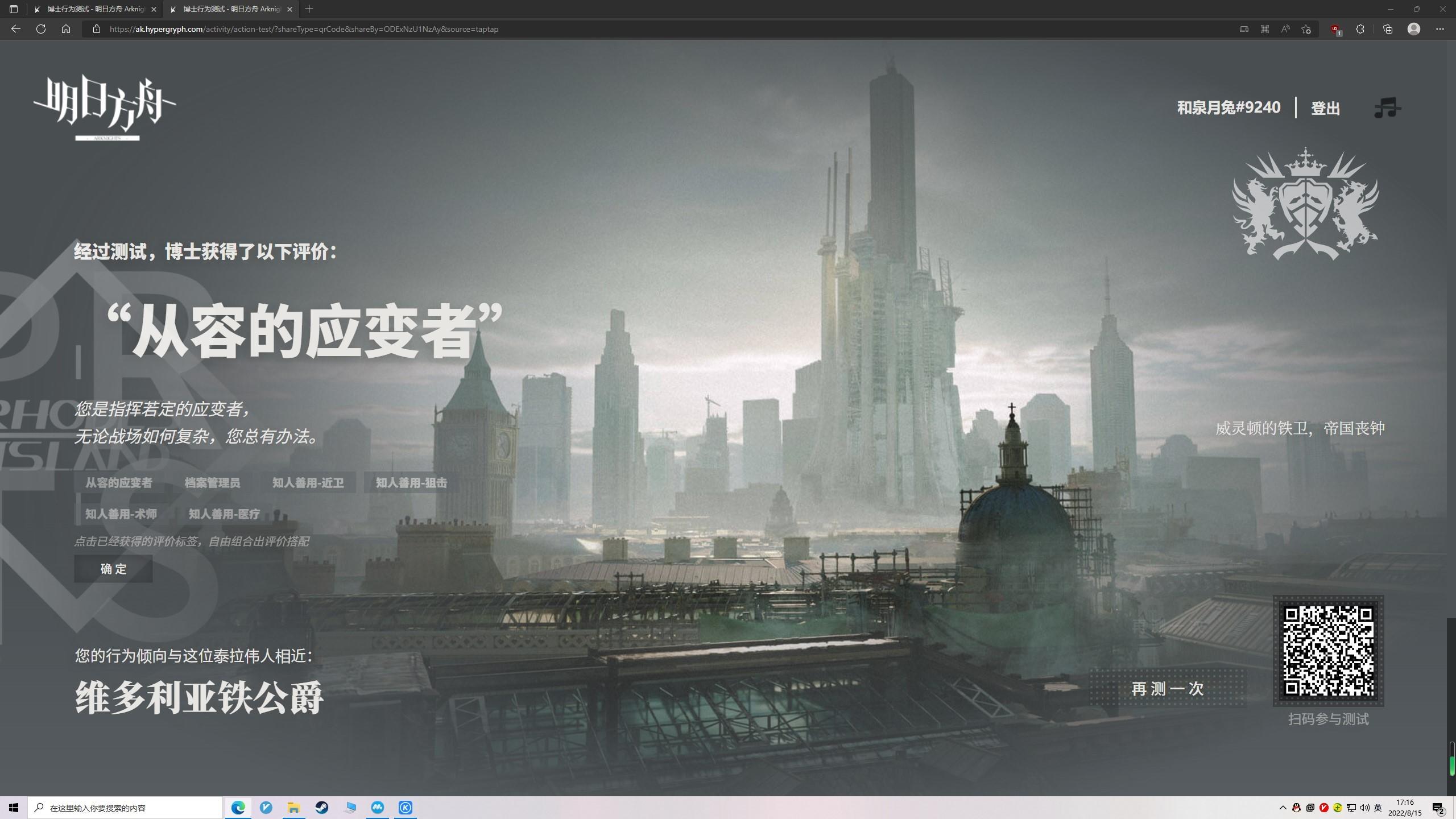Open the browser Extensions menu

click(x=1360, y=29)
